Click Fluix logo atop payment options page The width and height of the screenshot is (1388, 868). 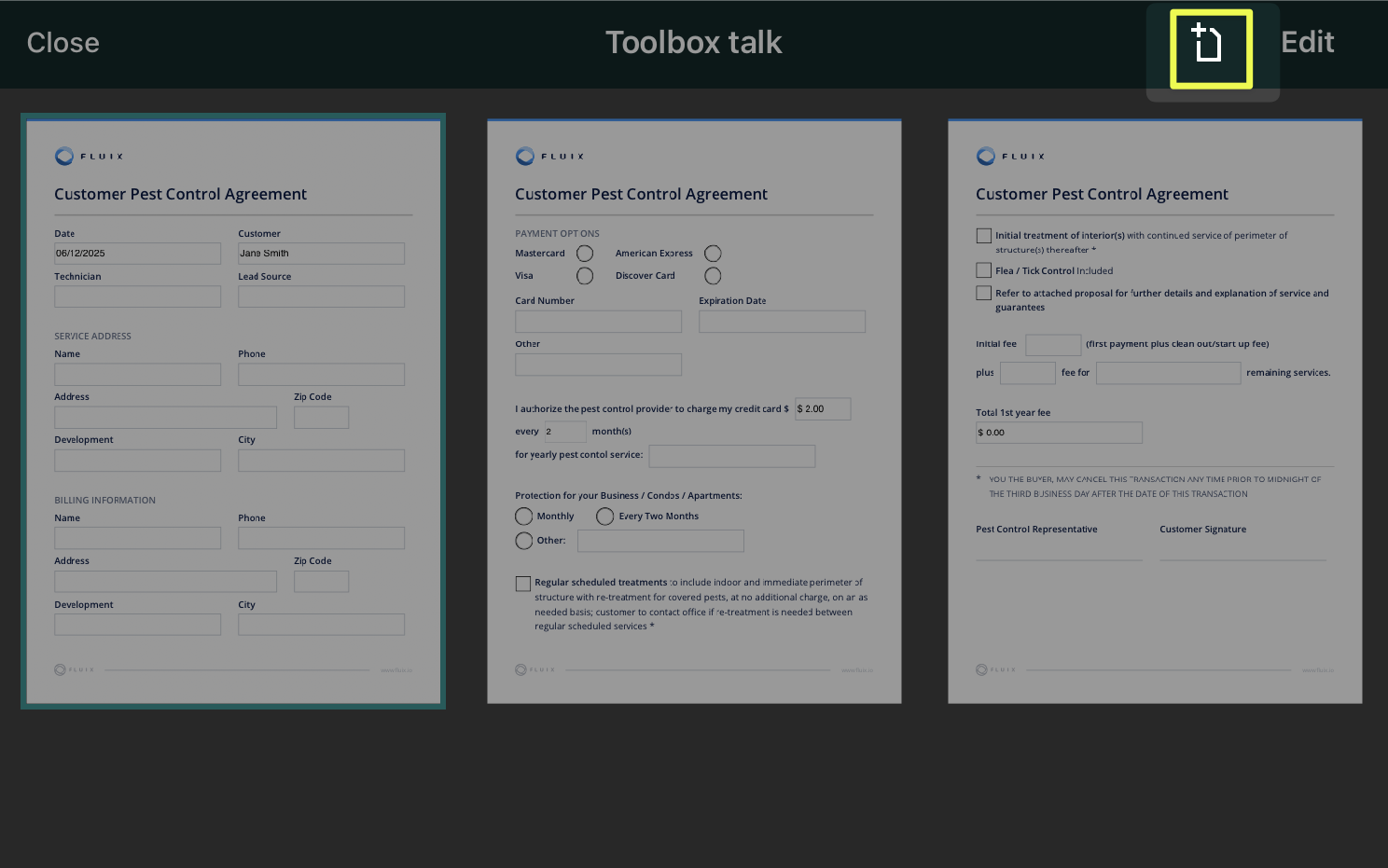(549, 156)
